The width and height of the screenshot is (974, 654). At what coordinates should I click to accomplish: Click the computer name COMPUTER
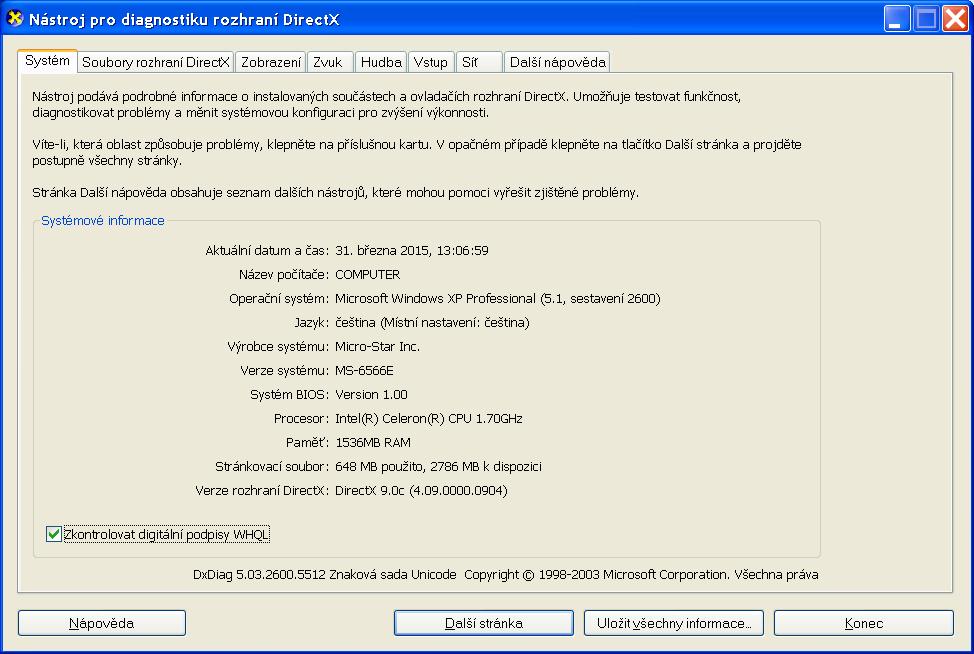click(368, 275)
